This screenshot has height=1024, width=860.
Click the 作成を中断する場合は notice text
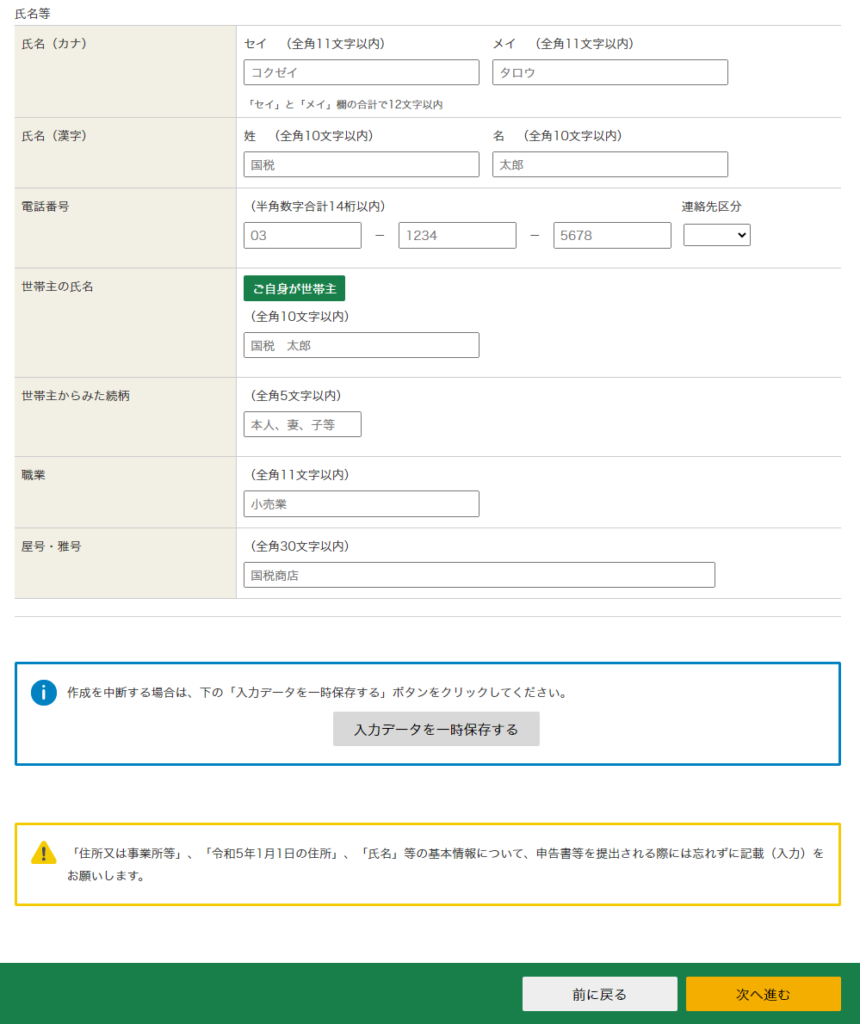pyautogui.click(x=316, y=692)
